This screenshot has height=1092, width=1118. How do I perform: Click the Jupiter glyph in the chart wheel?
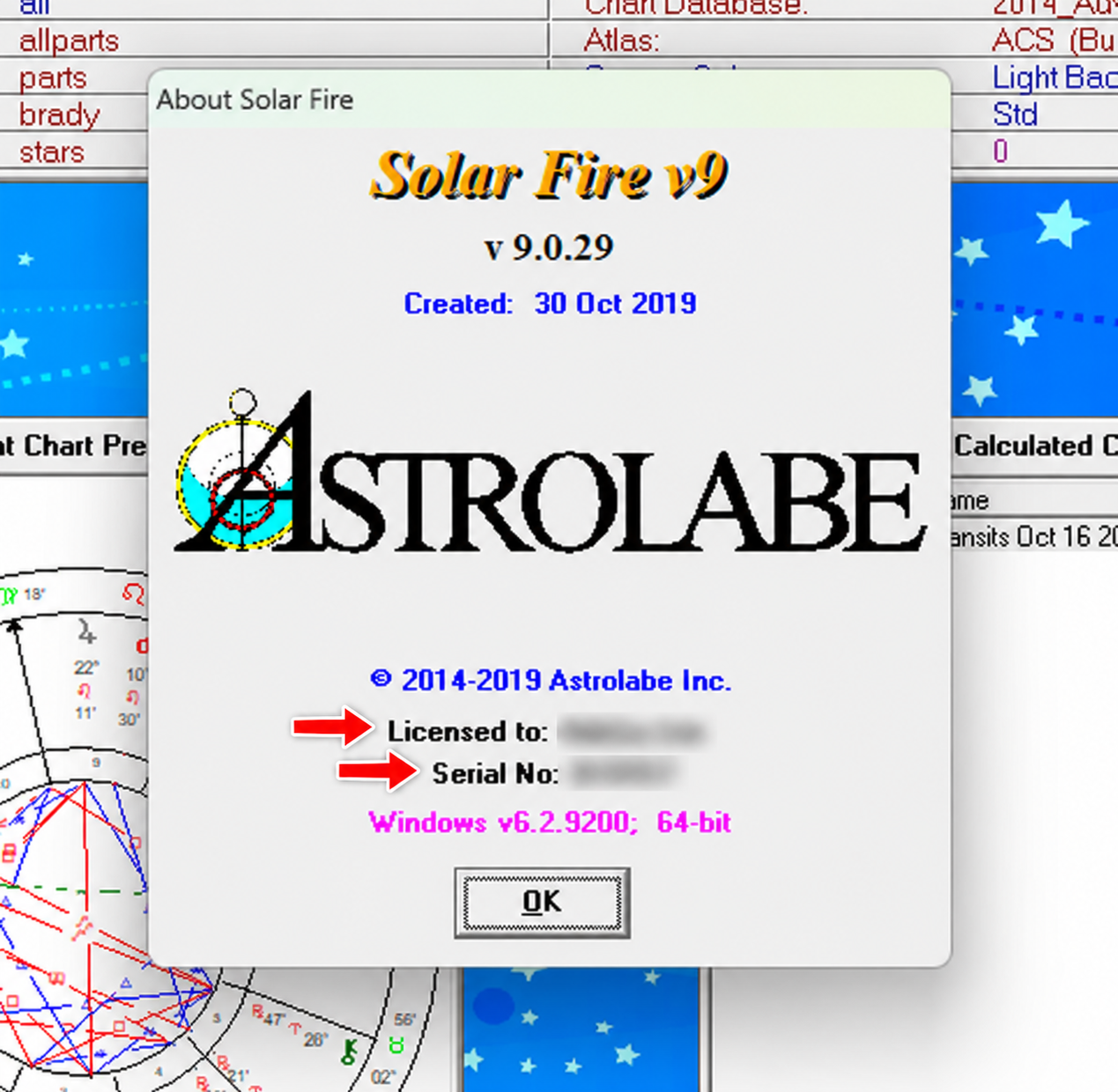(x=85, y=631)
